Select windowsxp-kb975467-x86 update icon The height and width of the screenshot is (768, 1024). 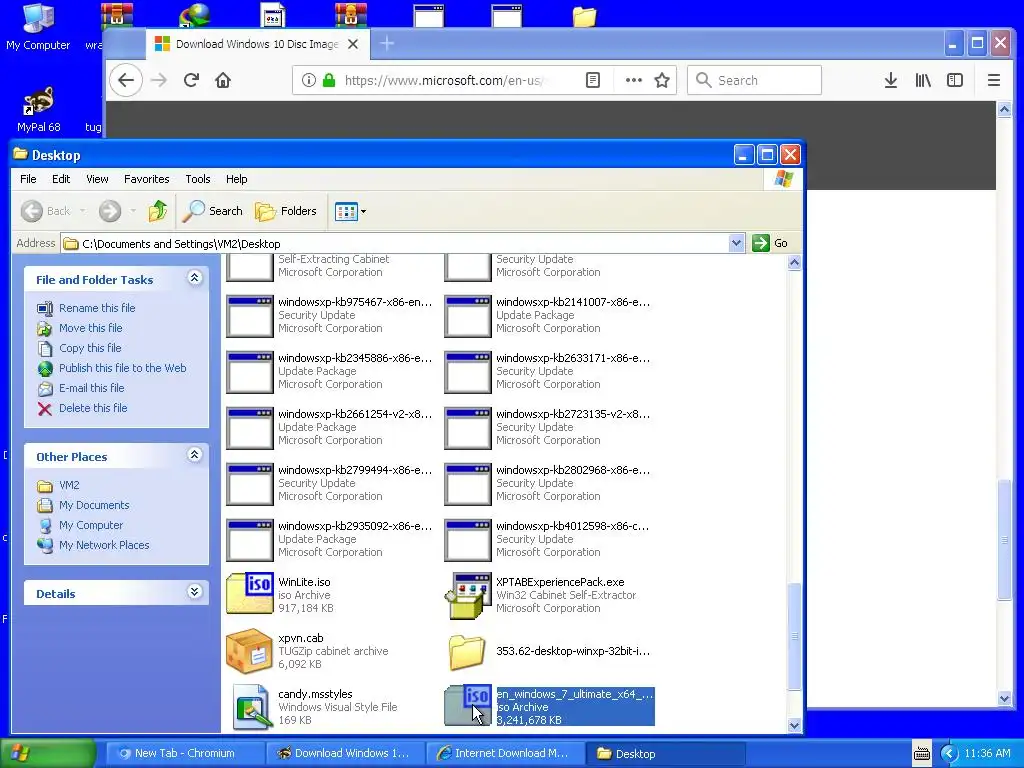point(249,316)
